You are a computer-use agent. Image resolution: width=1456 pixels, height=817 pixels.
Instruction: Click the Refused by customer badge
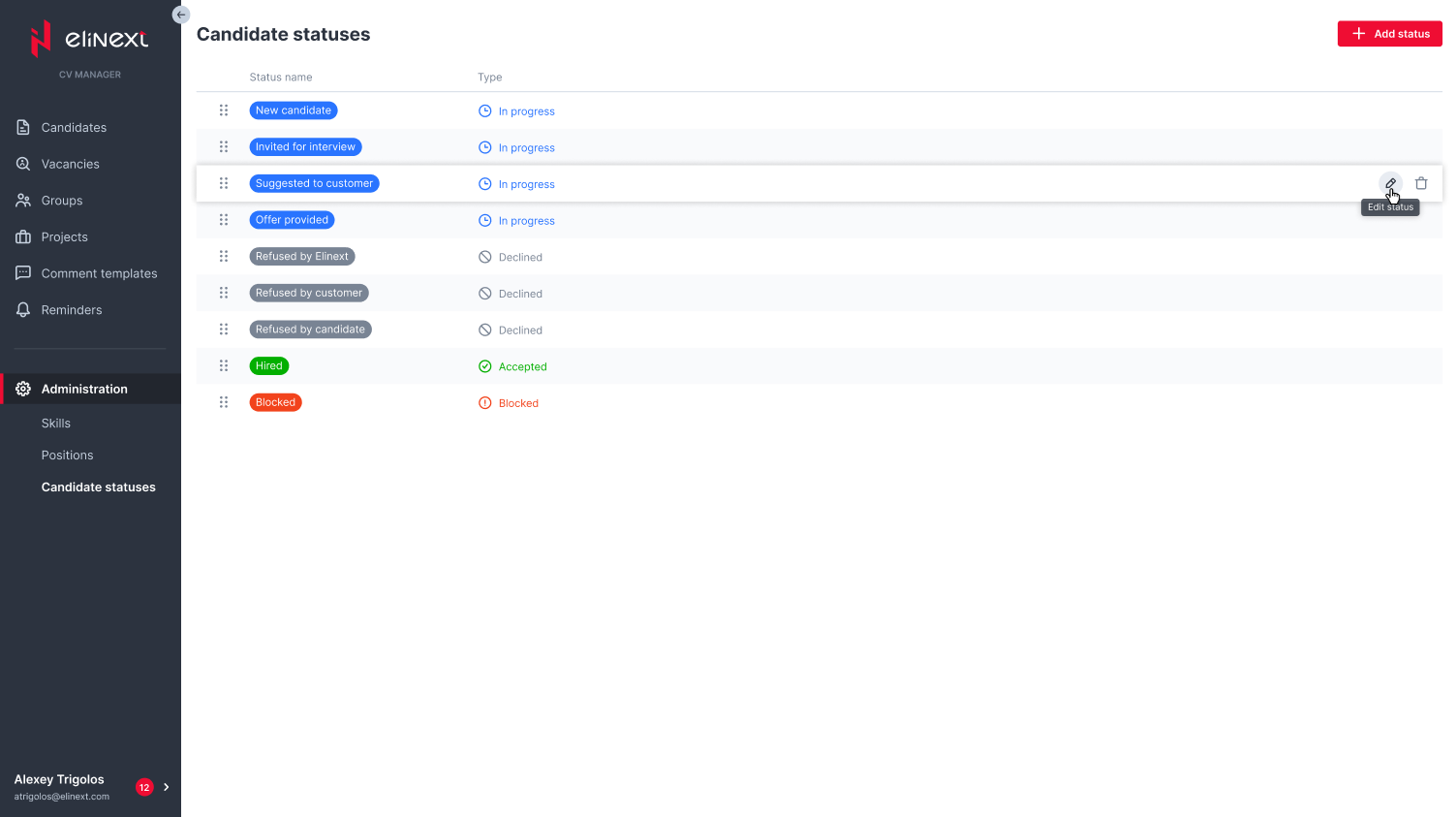pos(309,293)
